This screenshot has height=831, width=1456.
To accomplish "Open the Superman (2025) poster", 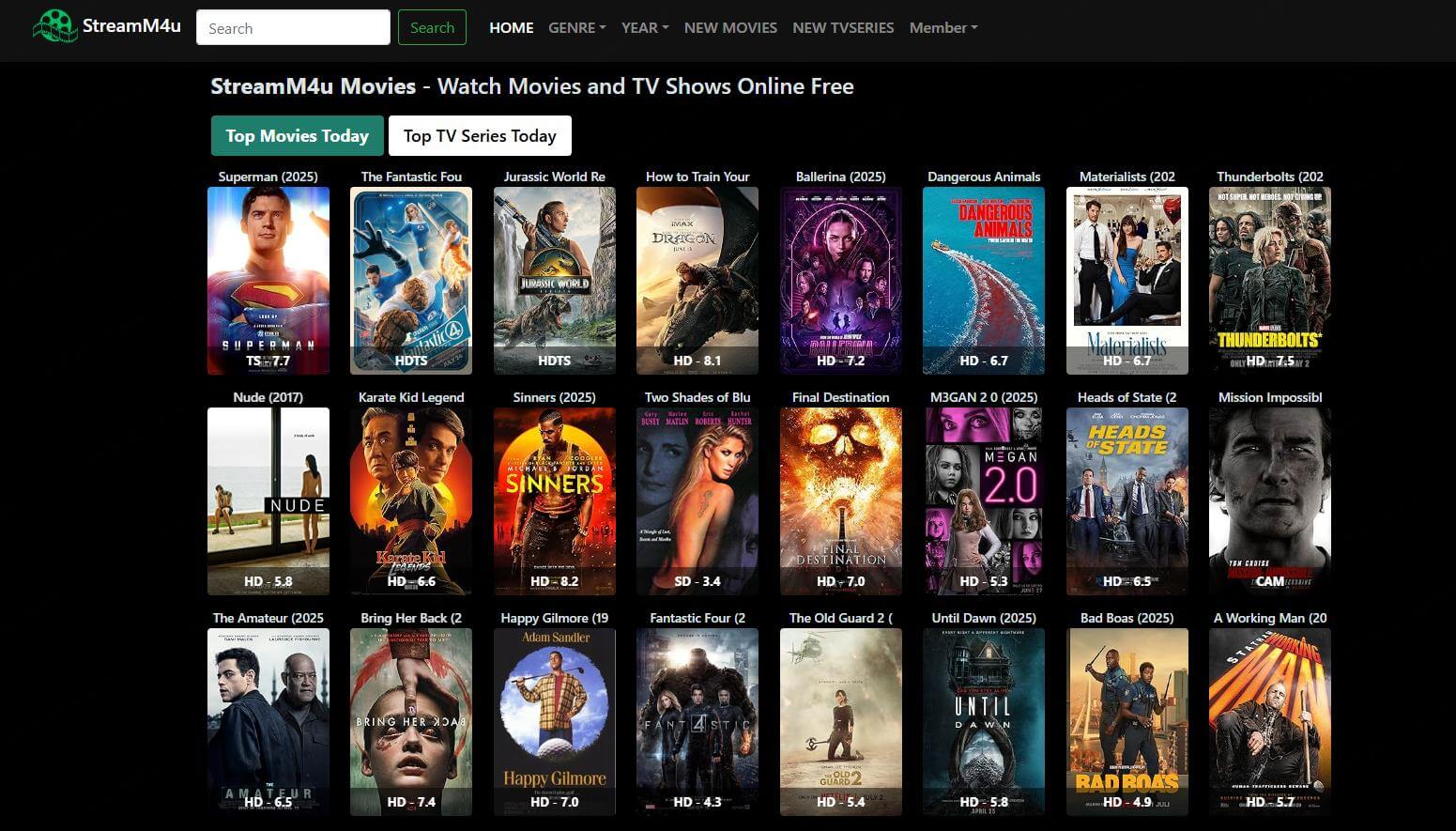I will (x=268, y=280).
